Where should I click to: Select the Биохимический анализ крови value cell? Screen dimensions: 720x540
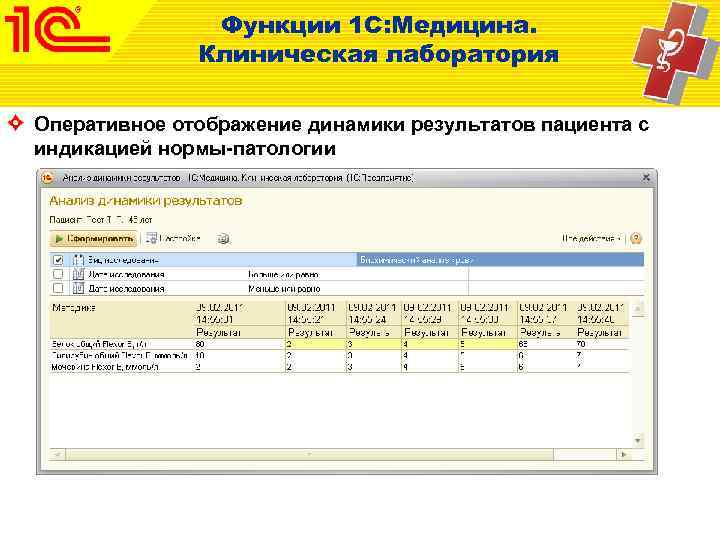click(x=500, y=260)
